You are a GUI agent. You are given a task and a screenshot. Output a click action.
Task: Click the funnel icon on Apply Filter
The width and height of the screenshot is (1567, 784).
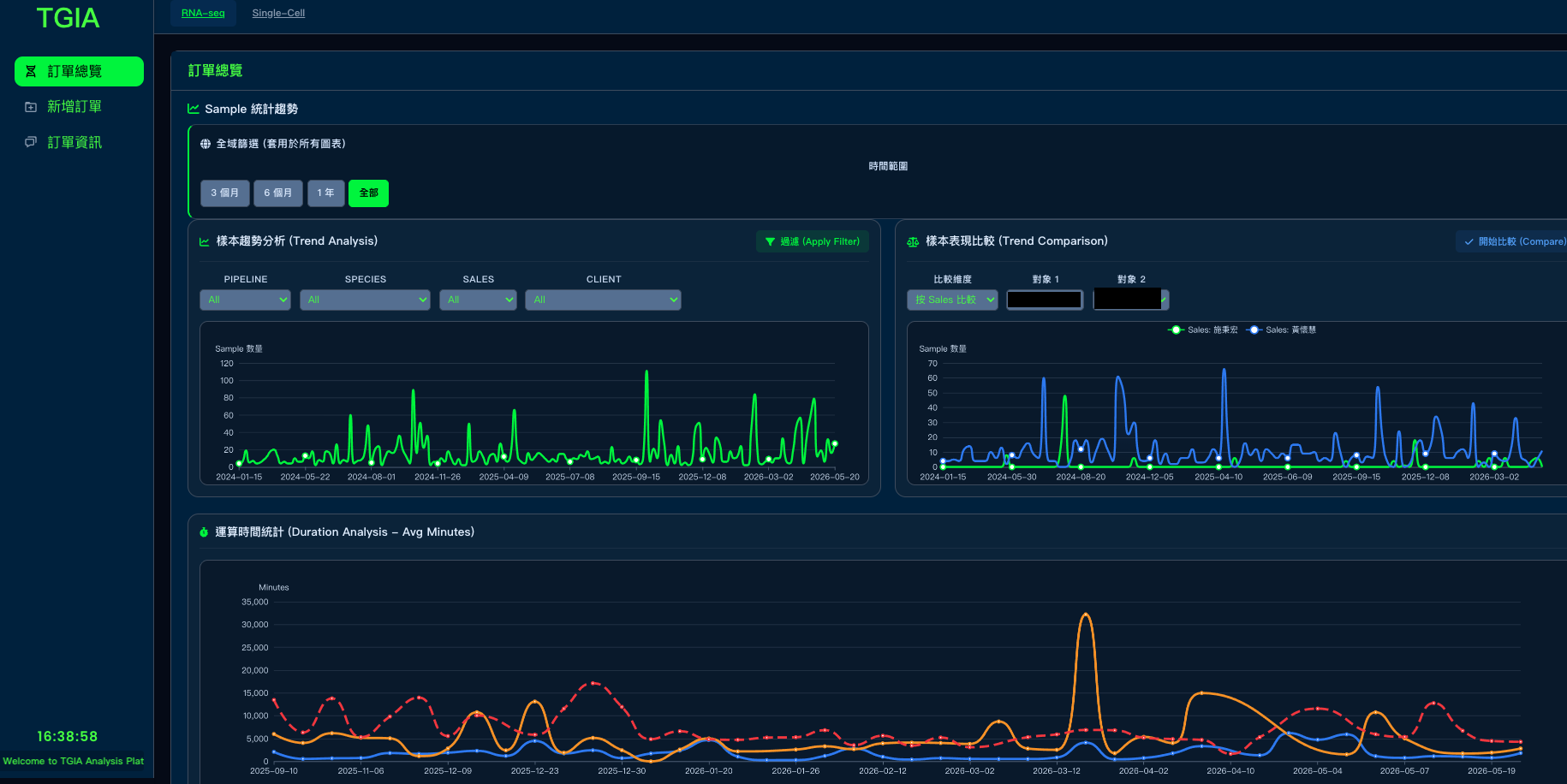click(x=770, y=242)
